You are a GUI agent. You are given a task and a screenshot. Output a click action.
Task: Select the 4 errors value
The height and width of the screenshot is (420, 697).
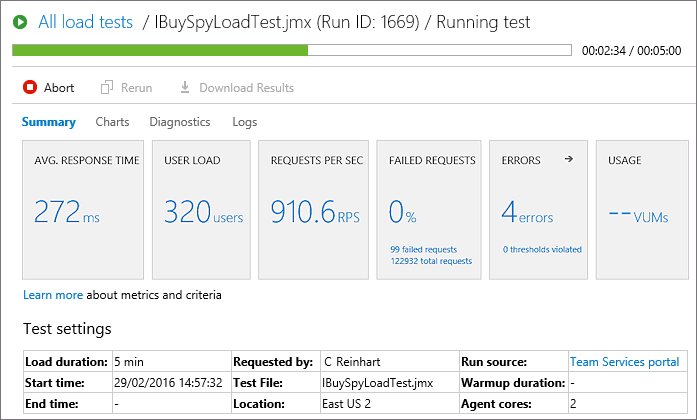tap(527, 212)
